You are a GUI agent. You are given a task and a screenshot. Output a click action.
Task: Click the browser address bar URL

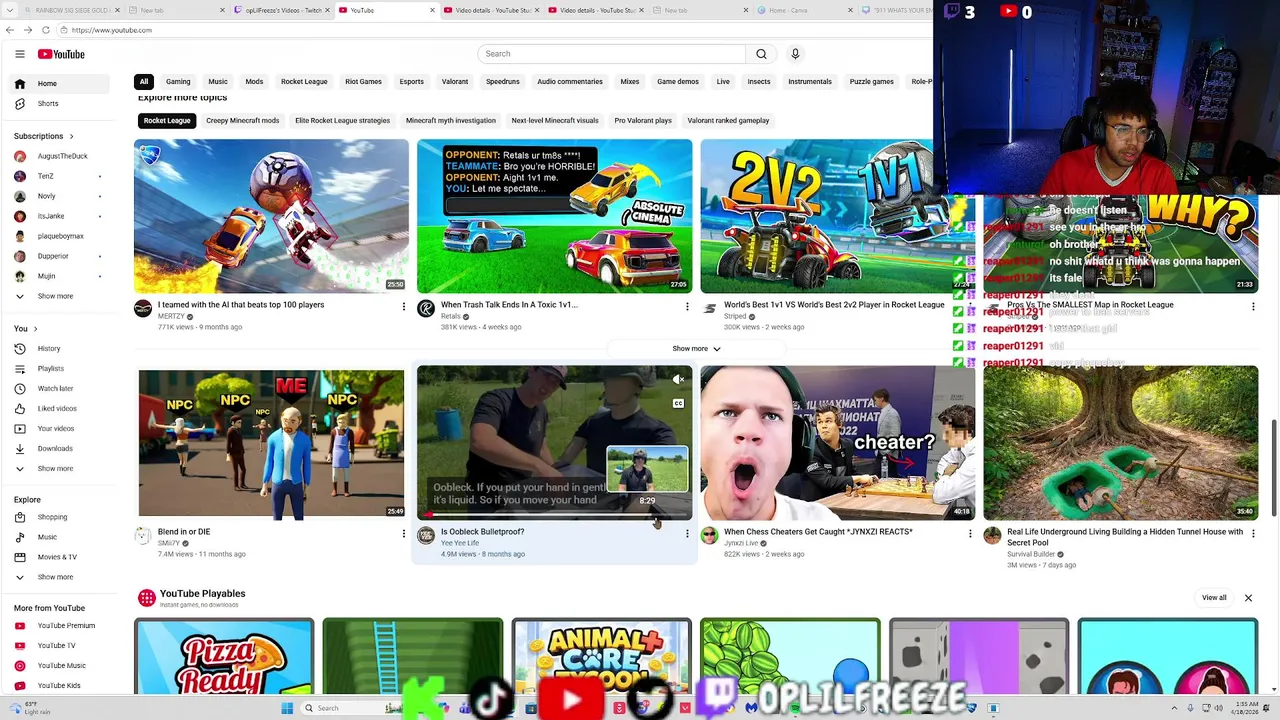click(111, 30)
